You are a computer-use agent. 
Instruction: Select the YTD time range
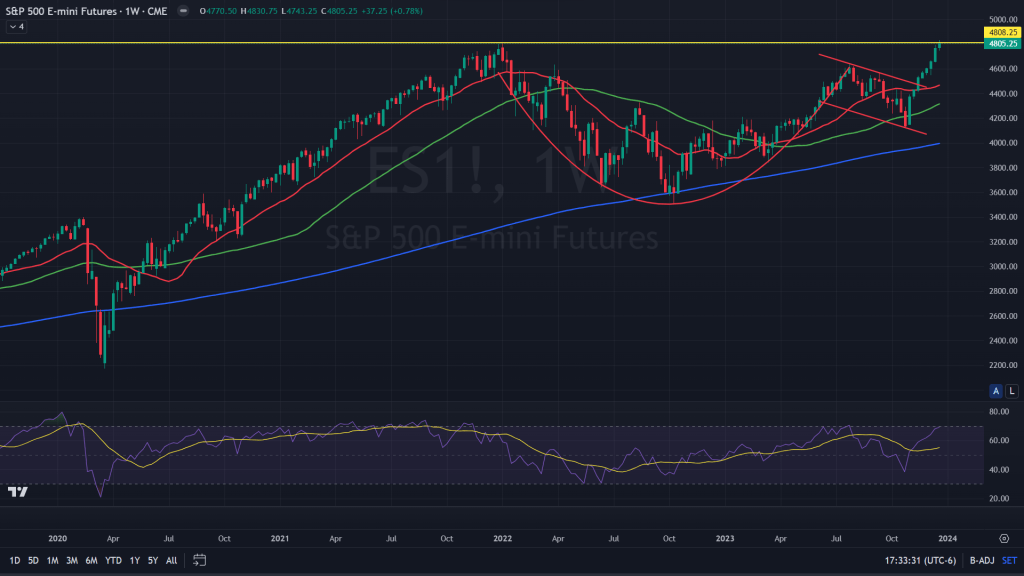click(113, 560)
